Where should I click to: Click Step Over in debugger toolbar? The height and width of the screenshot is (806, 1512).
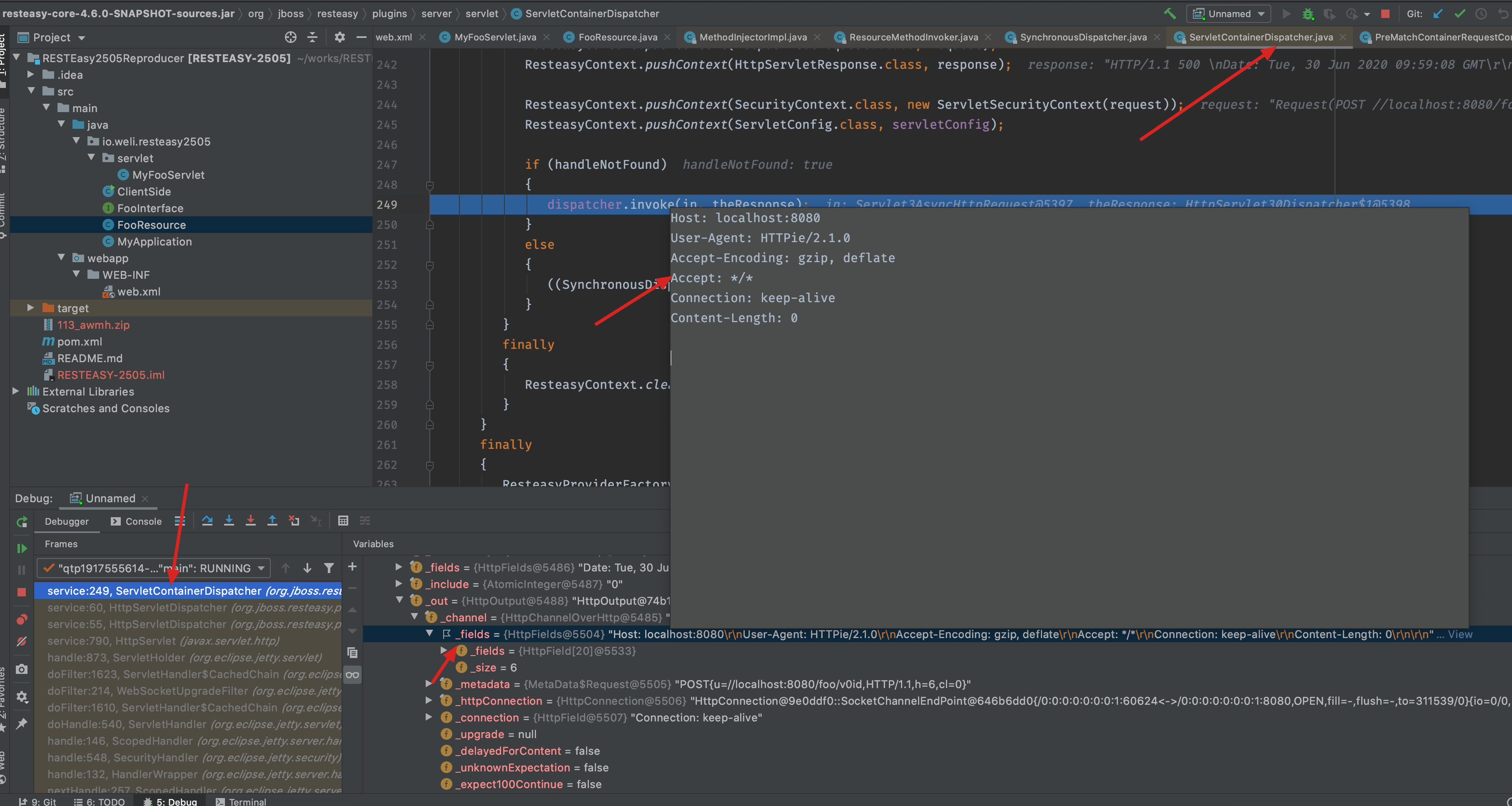(x=207, y=521)
